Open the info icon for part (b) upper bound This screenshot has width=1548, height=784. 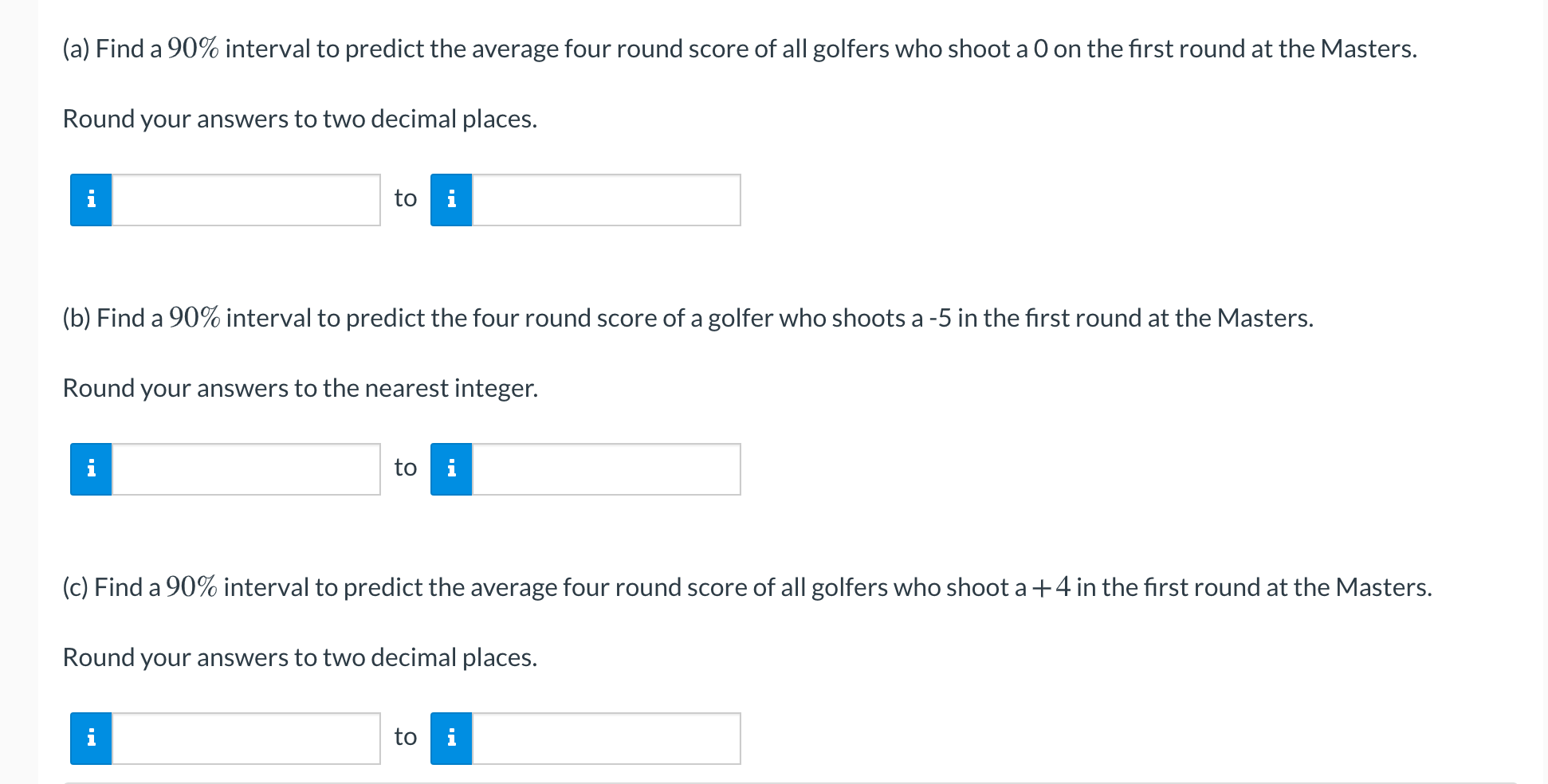(x=451, y=469)
